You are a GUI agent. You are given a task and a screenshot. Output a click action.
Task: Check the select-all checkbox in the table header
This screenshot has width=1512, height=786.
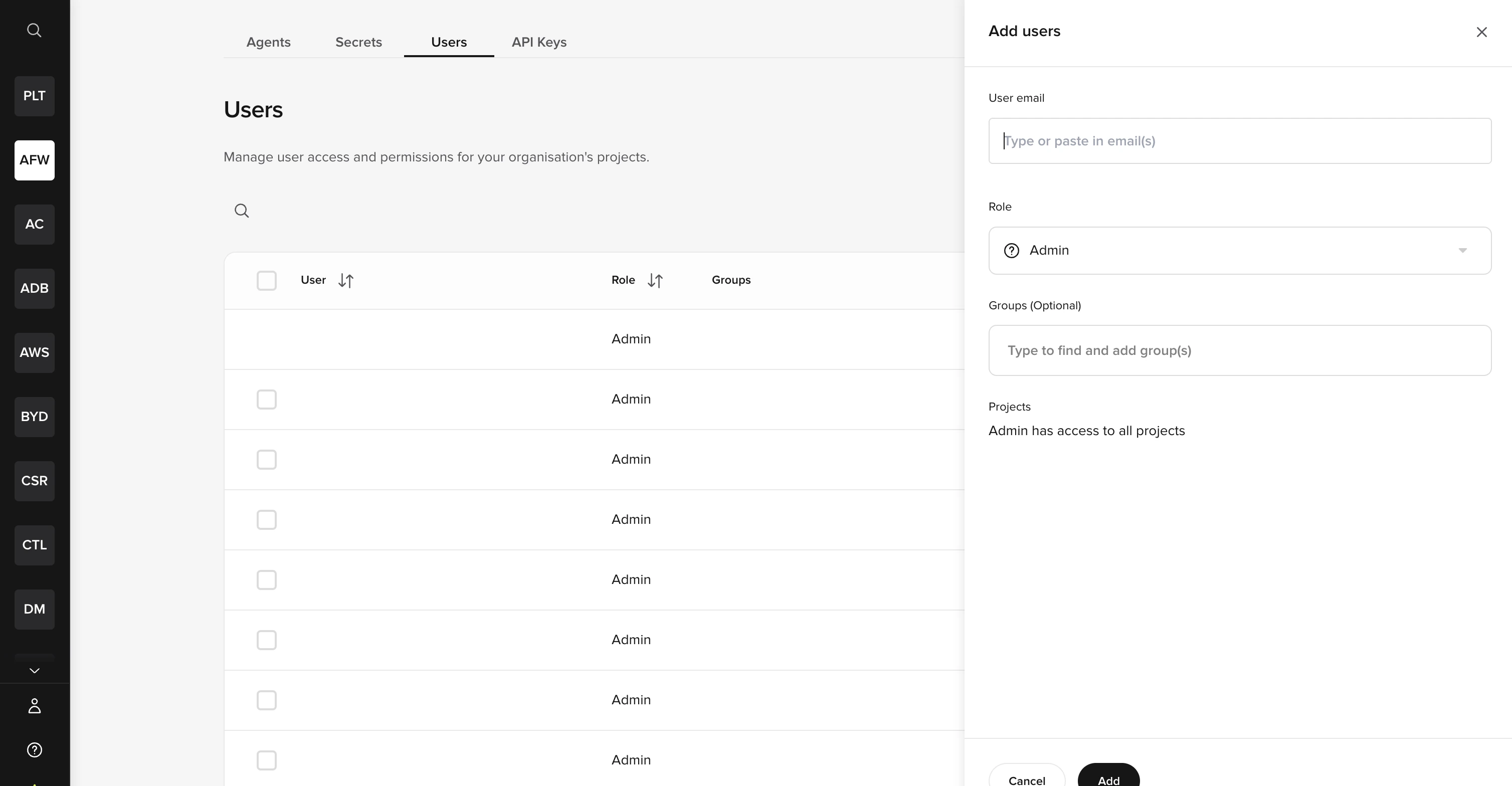(x=267, y=281)
